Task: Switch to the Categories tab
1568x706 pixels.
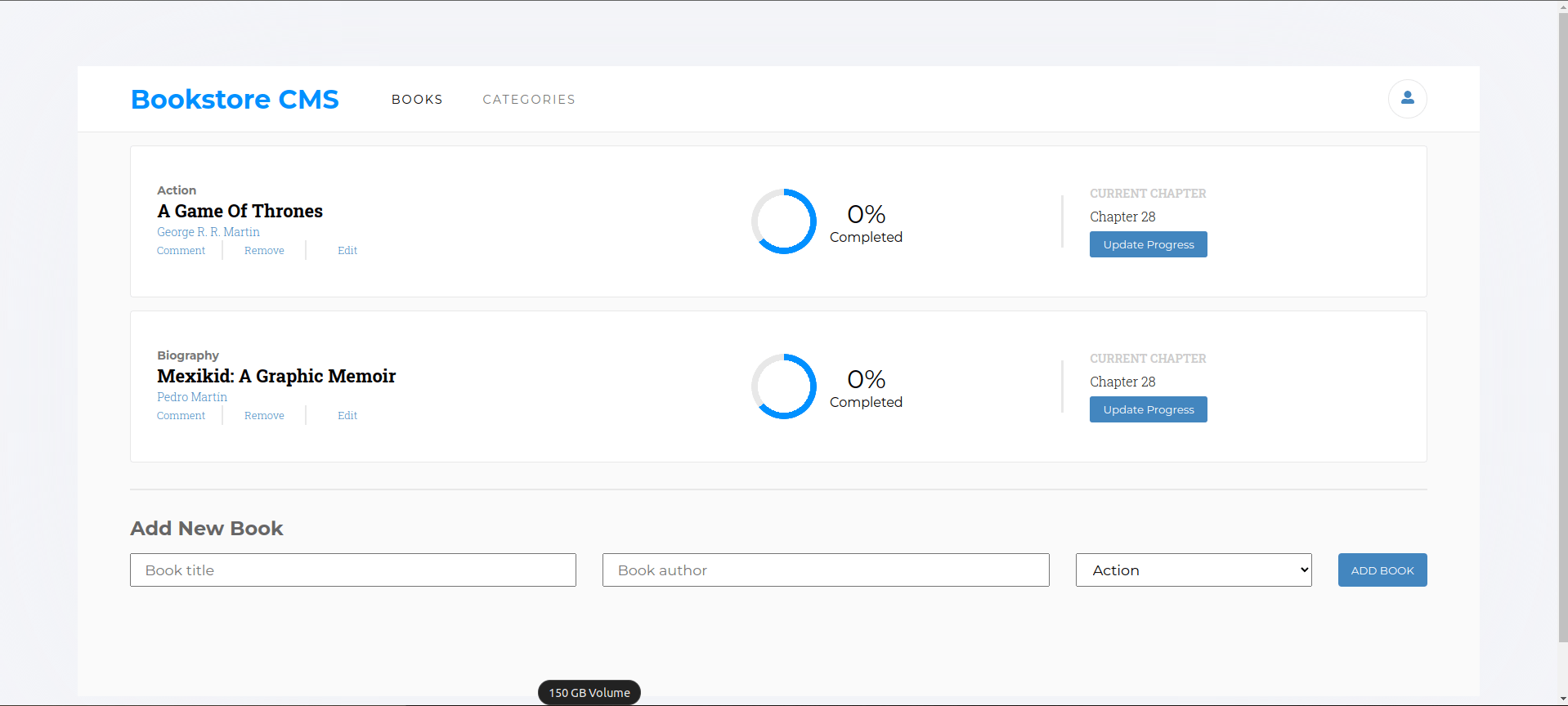Action: point(529,100)
